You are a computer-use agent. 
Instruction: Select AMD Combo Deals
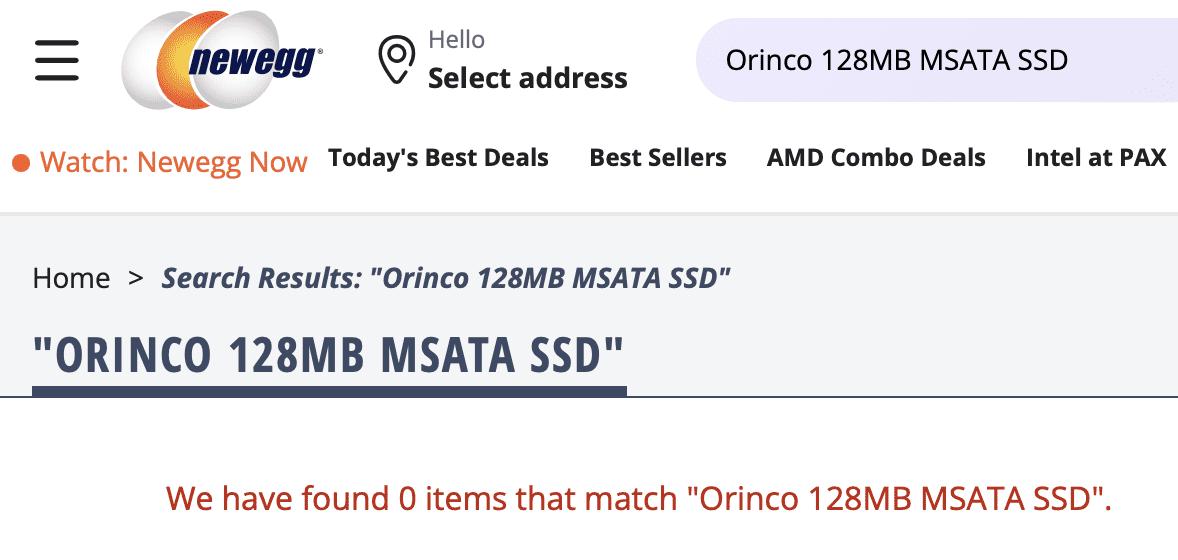click(876, 158)
